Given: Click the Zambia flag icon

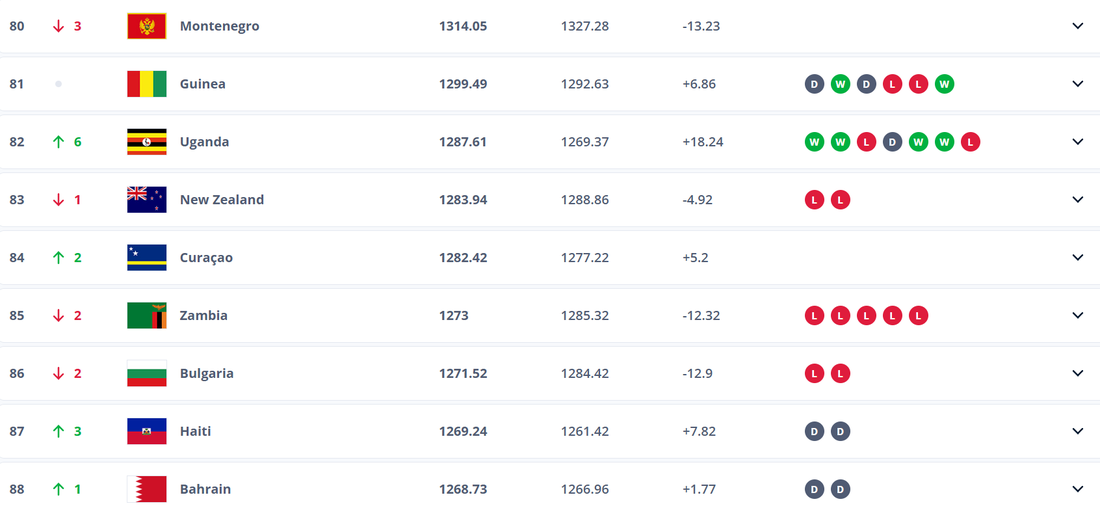Looking at the screenshot, I should (x=147, y=316).
